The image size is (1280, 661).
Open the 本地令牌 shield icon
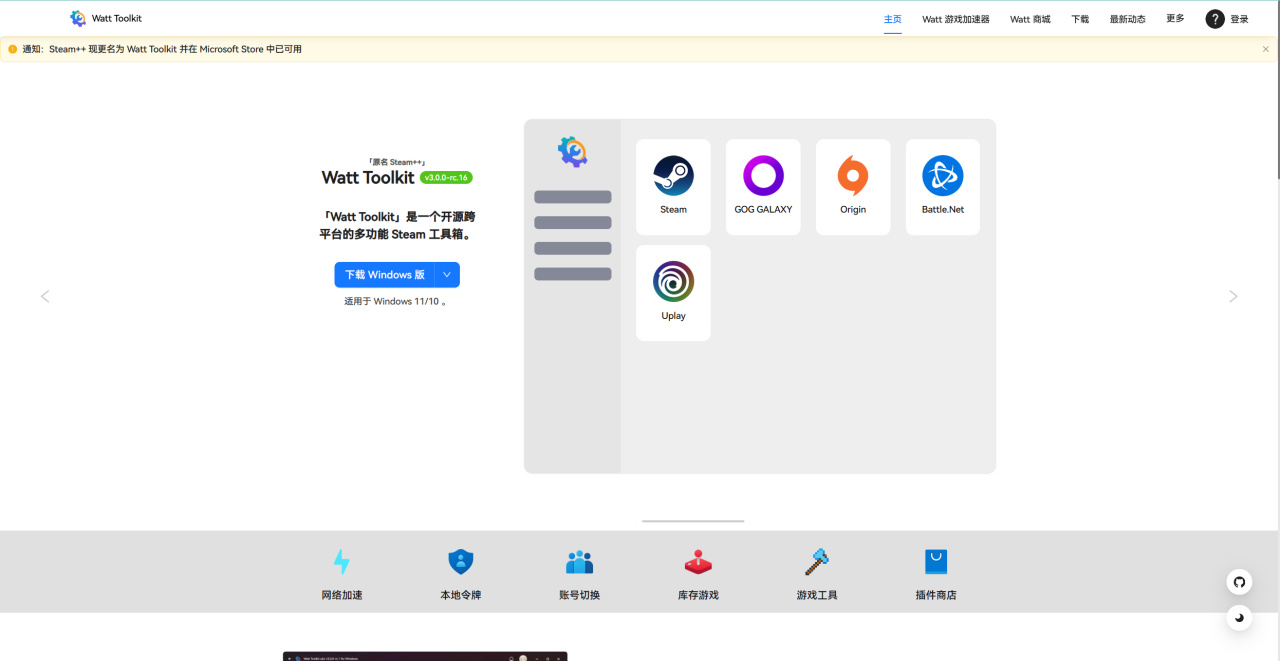click(461, 562)
